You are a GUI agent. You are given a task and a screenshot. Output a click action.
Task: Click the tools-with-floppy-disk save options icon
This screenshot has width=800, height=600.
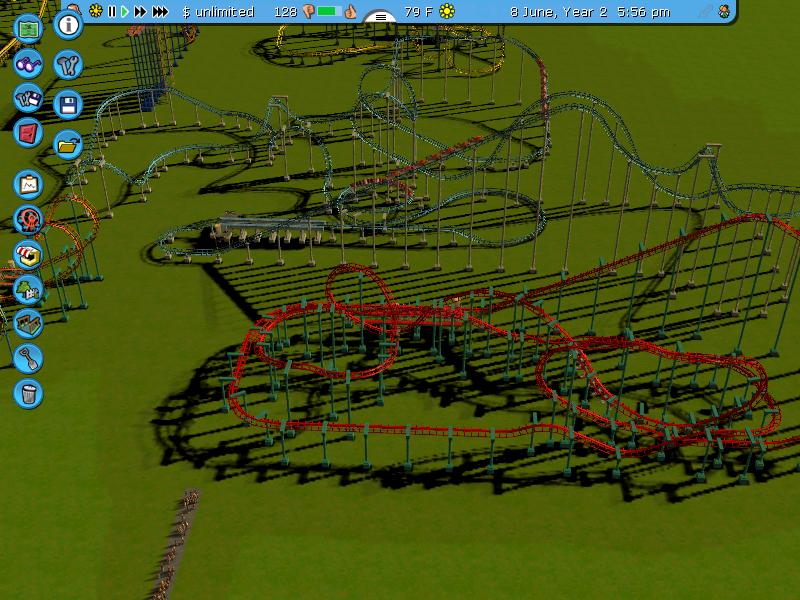[28, 98]
